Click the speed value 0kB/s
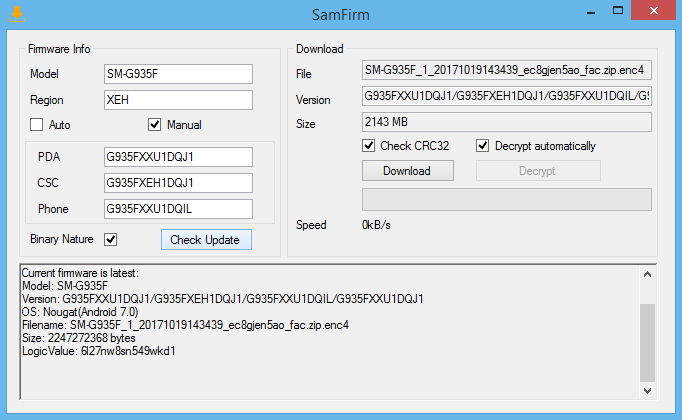 pyautogui.click(x=376, y=225)
